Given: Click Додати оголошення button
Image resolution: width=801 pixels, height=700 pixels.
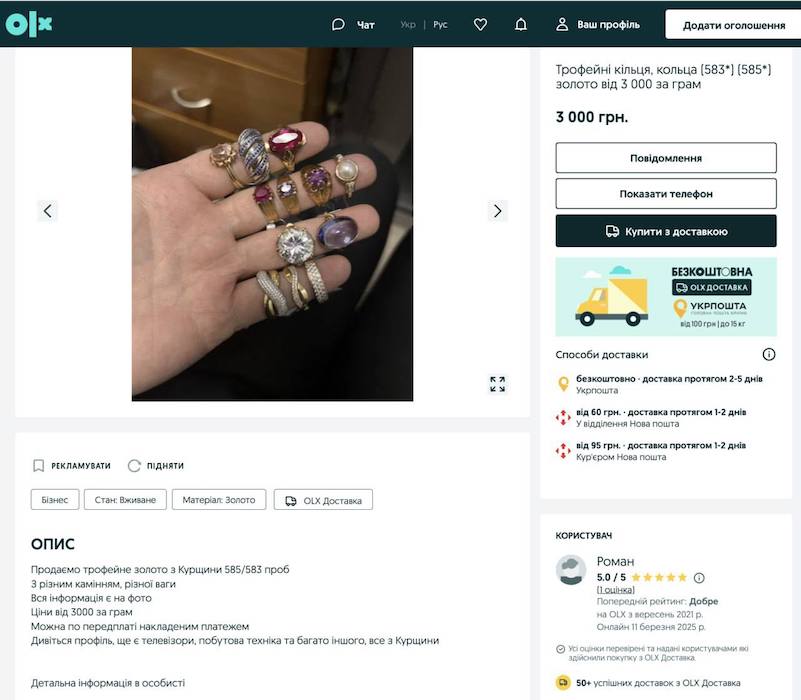Looking at the screenshot, I should pyautogui.click(x=733, y=25).
